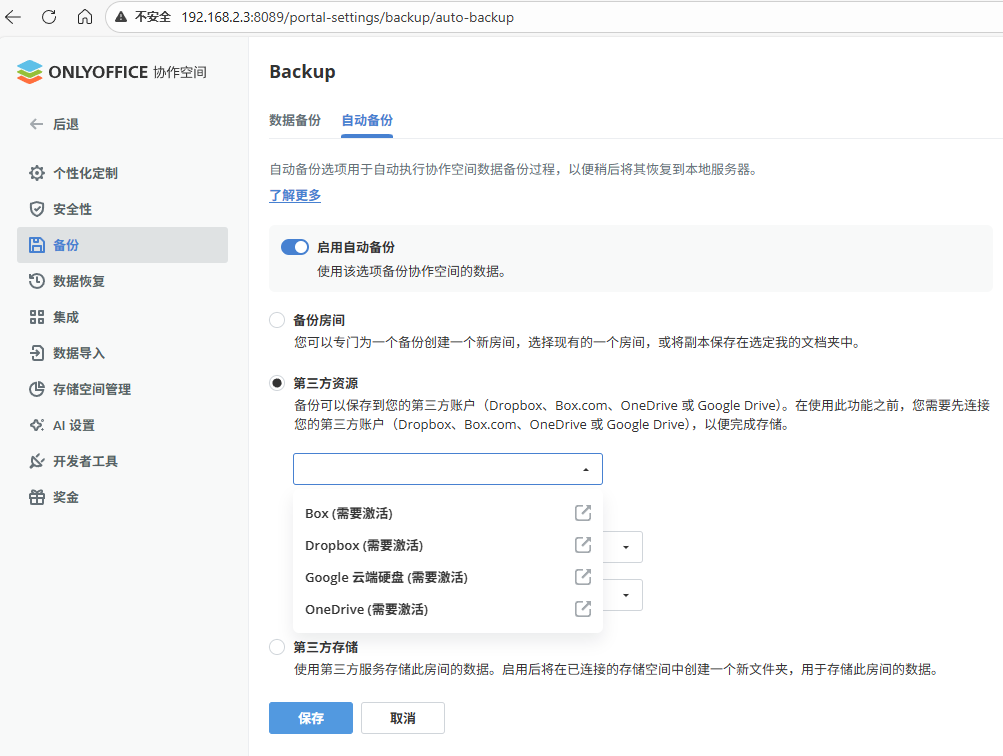1003x756 pixels.
Task: Click the browser home icon
Action: [x=85, y=17]
